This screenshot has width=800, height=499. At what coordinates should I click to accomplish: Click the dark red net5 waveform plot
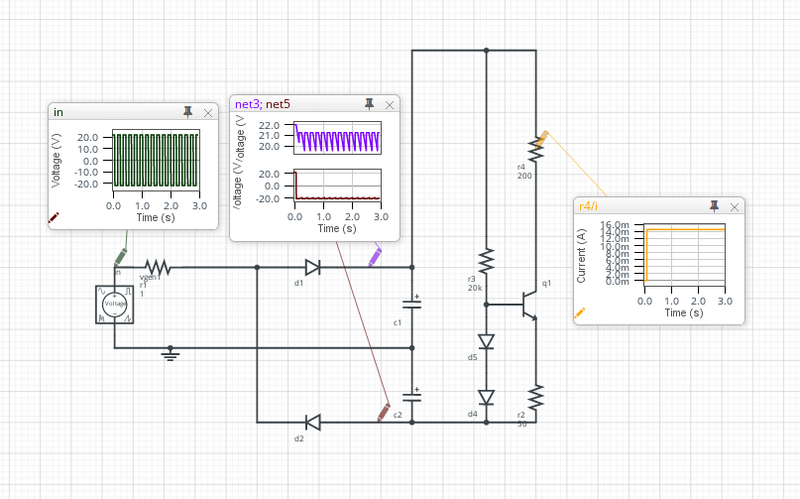pyautogui.click(x=337, y=186)
